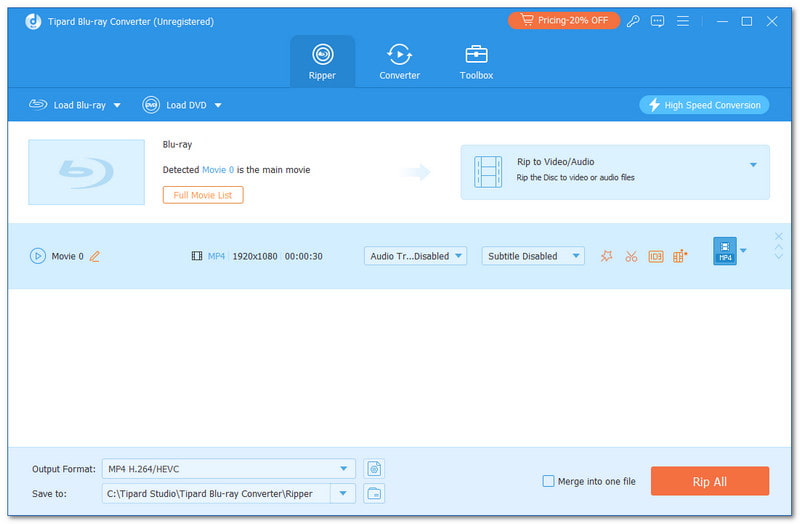Expand the arrow beside MP4 format icon
Viewport: 800px width, 524px height.
point(743,251)
